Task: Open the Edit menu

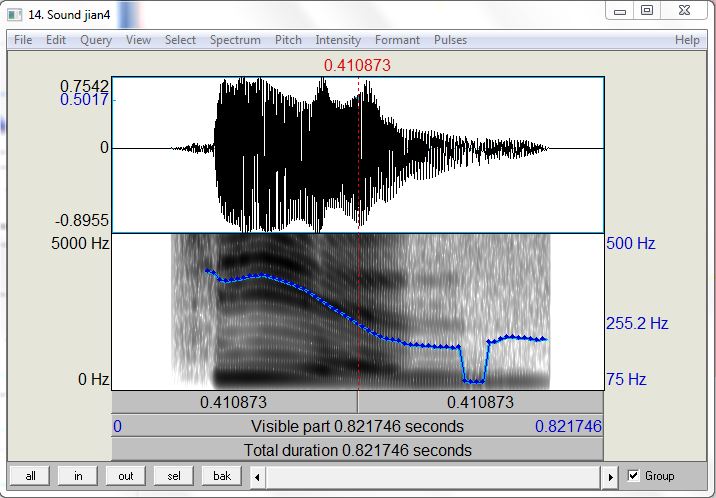Action: click(56, 40)
